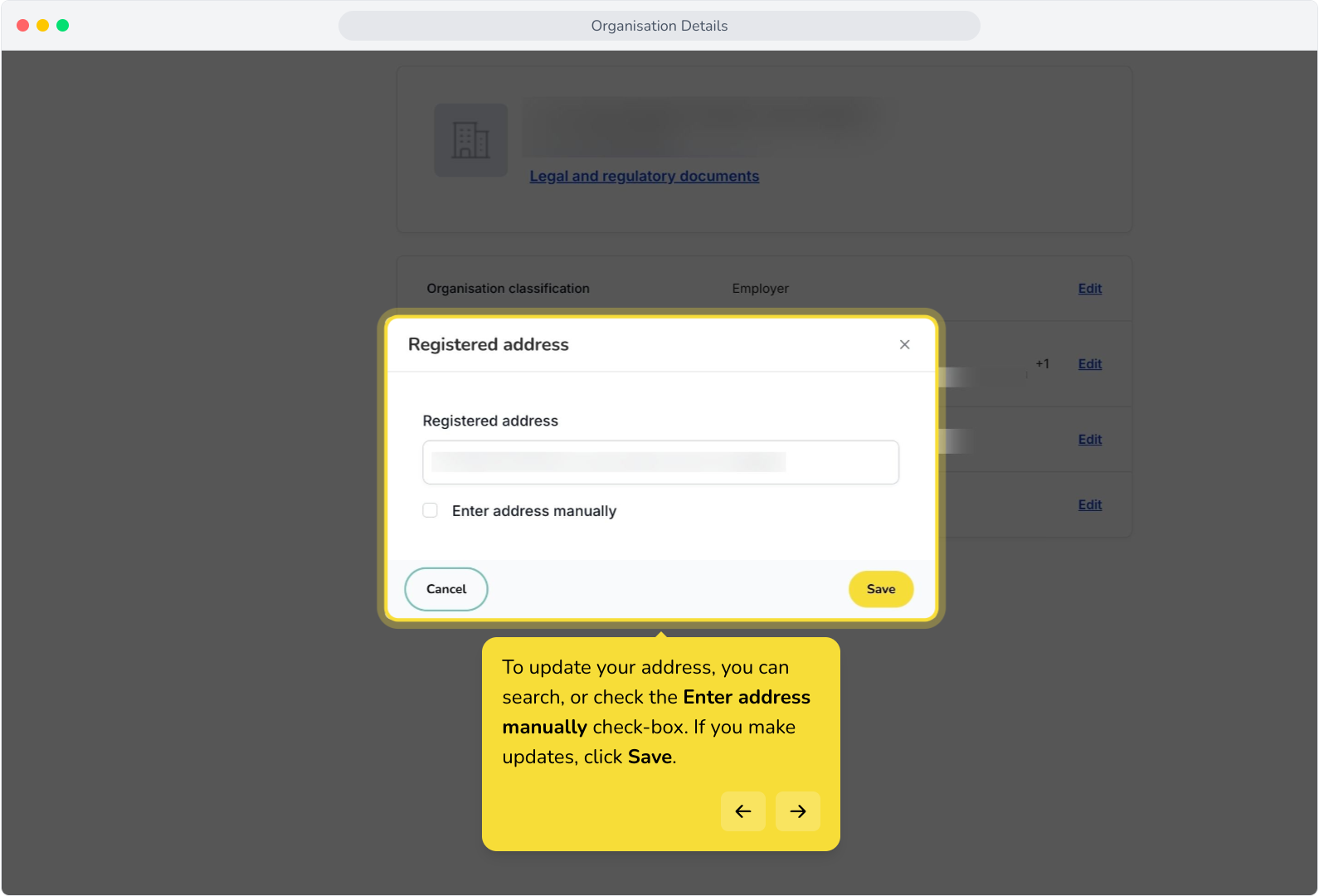The height and width of the screenshot is (896, 1319).
Task: Show the +1 additional entries badge
Action: pyautogui.click(x=1042, y=363)
